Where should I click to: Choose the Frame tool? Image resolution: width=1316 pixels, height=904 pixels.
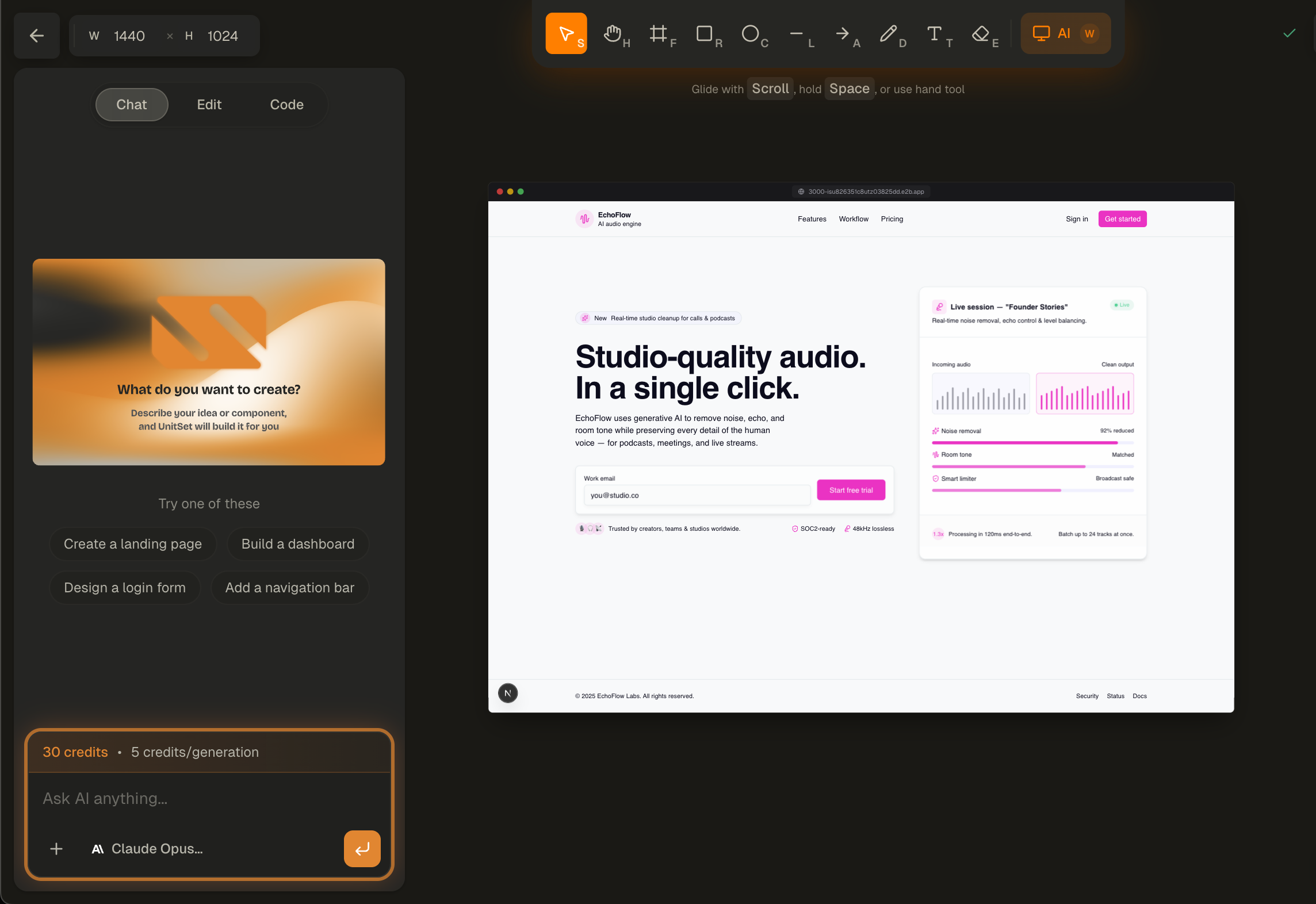(659, 34)
